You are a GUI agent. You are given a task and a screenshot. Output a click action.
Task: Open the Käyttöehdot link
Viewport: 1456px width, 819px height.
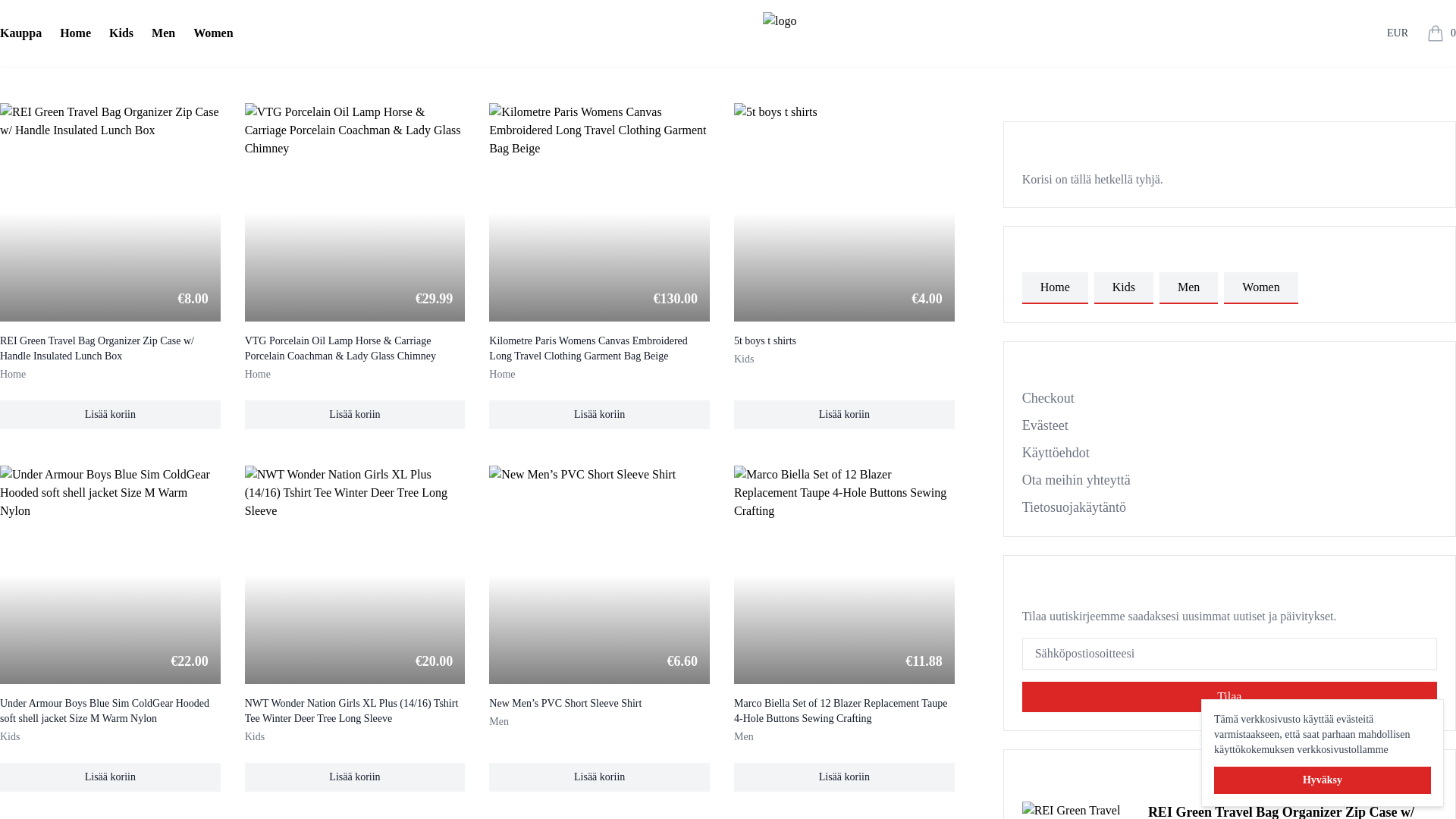point(1056,453)
